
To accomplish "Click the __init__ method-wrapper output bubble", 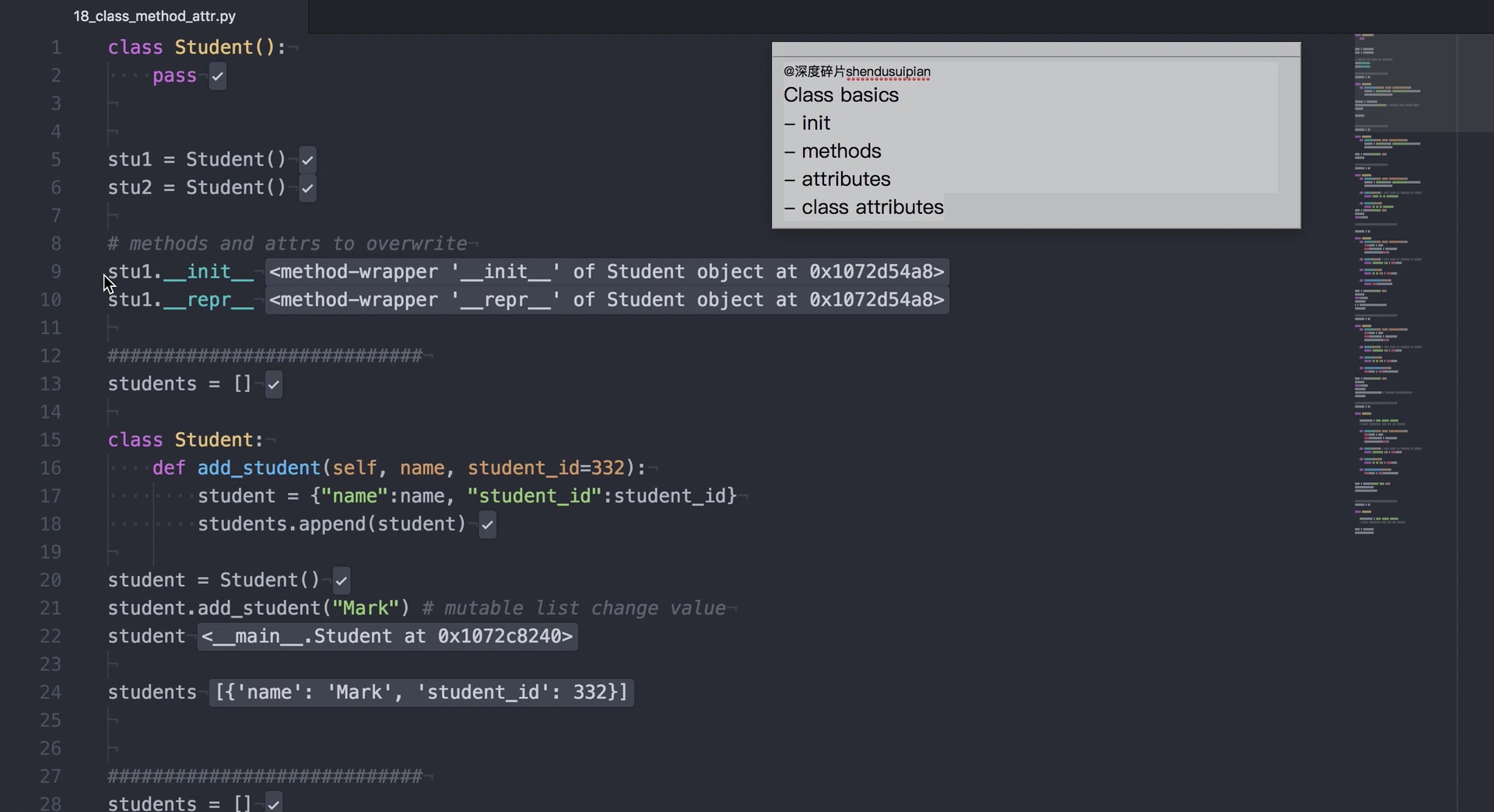I will 606,272.
